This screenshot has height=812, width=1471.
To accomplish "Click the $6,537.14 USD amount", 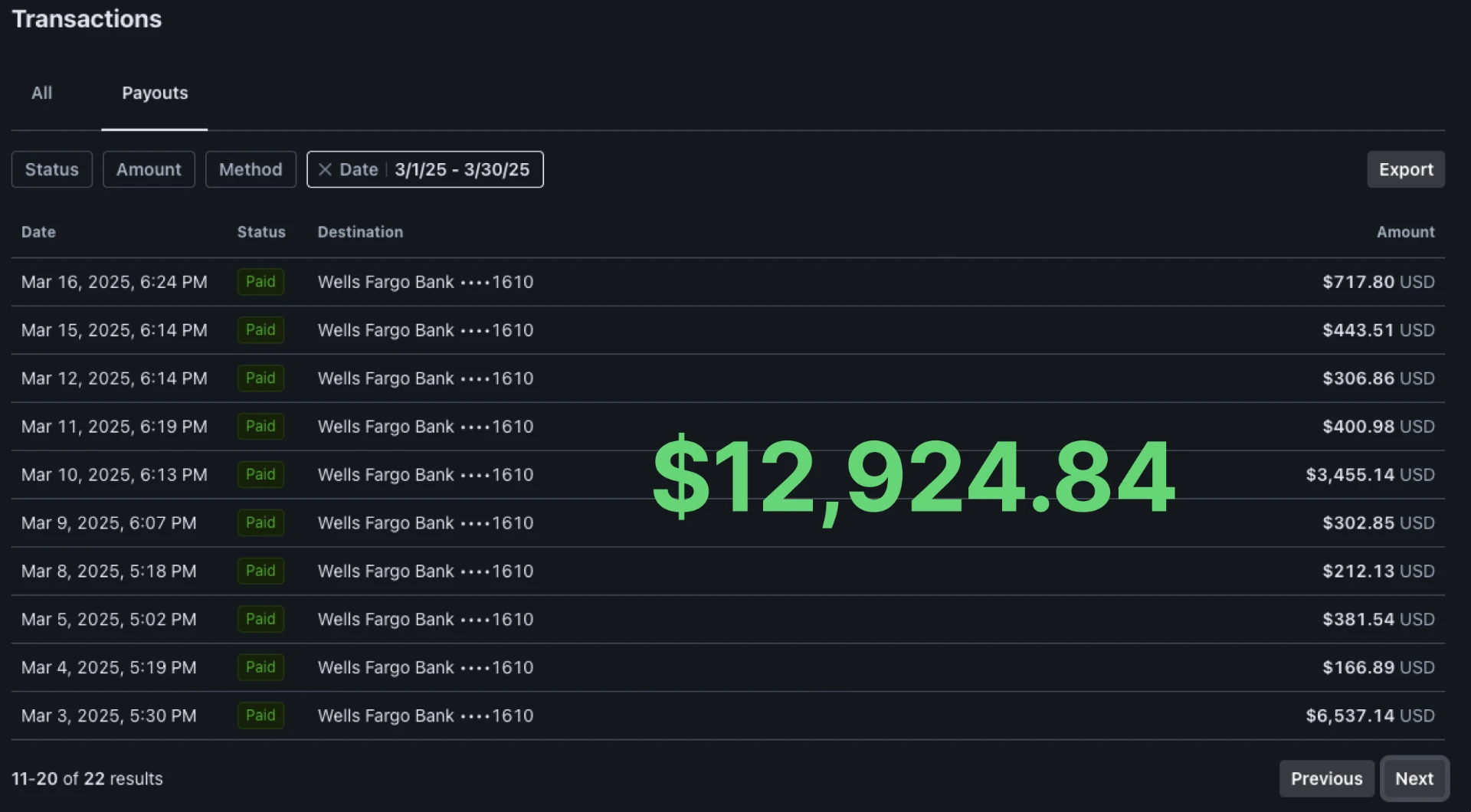I will tap(1370, 715).
